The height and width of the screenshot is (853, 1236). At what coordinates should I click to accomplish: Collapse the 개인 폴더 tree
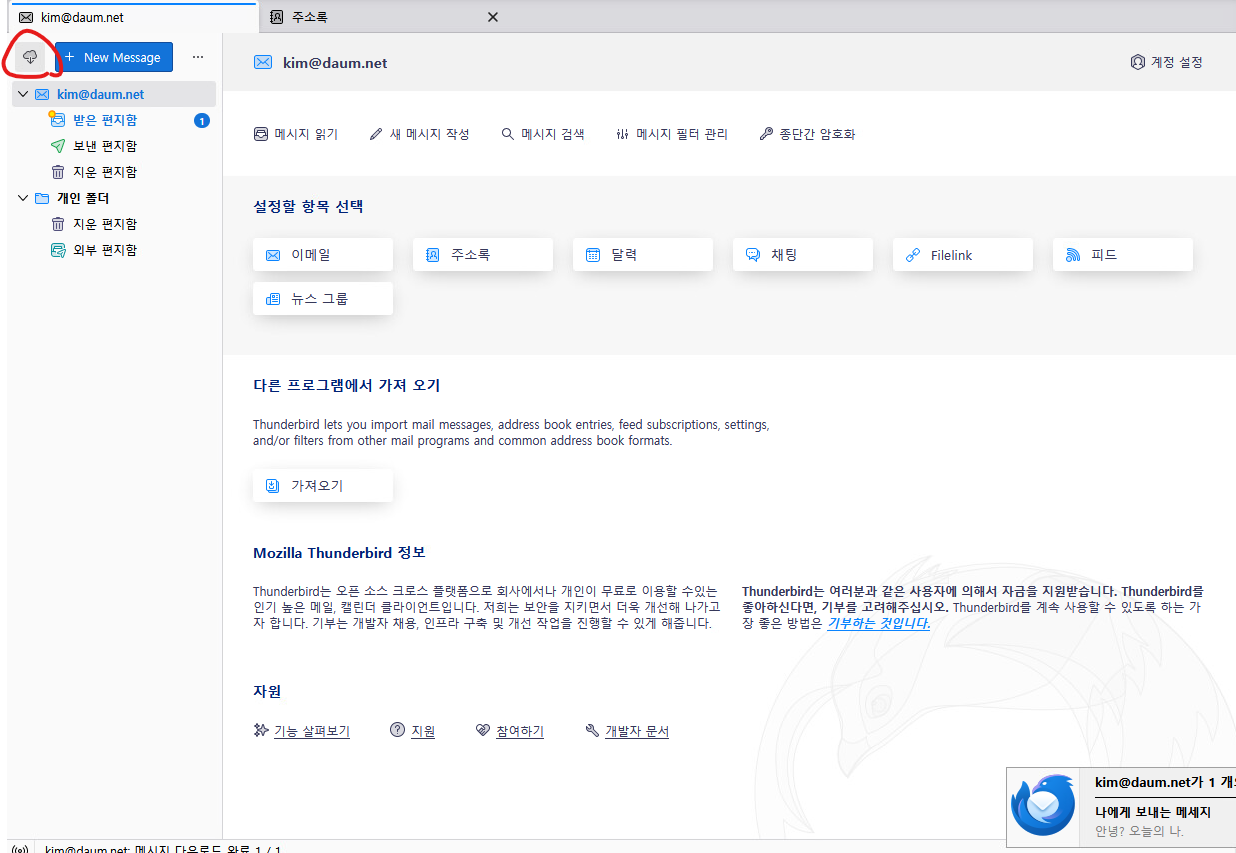[23, 198]
